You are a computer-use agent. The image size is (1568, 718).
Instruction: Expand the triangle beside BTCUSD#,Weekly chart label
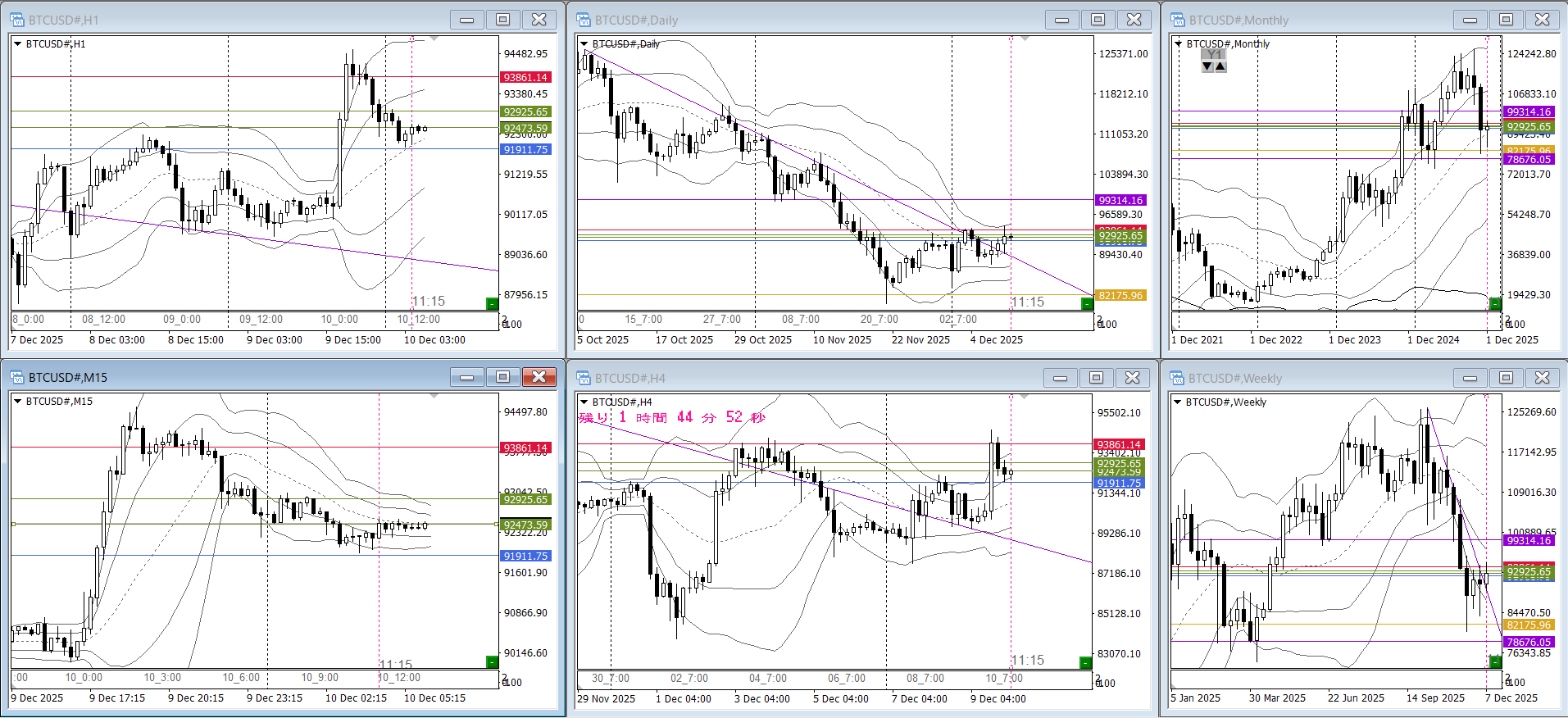point(1178,402)
